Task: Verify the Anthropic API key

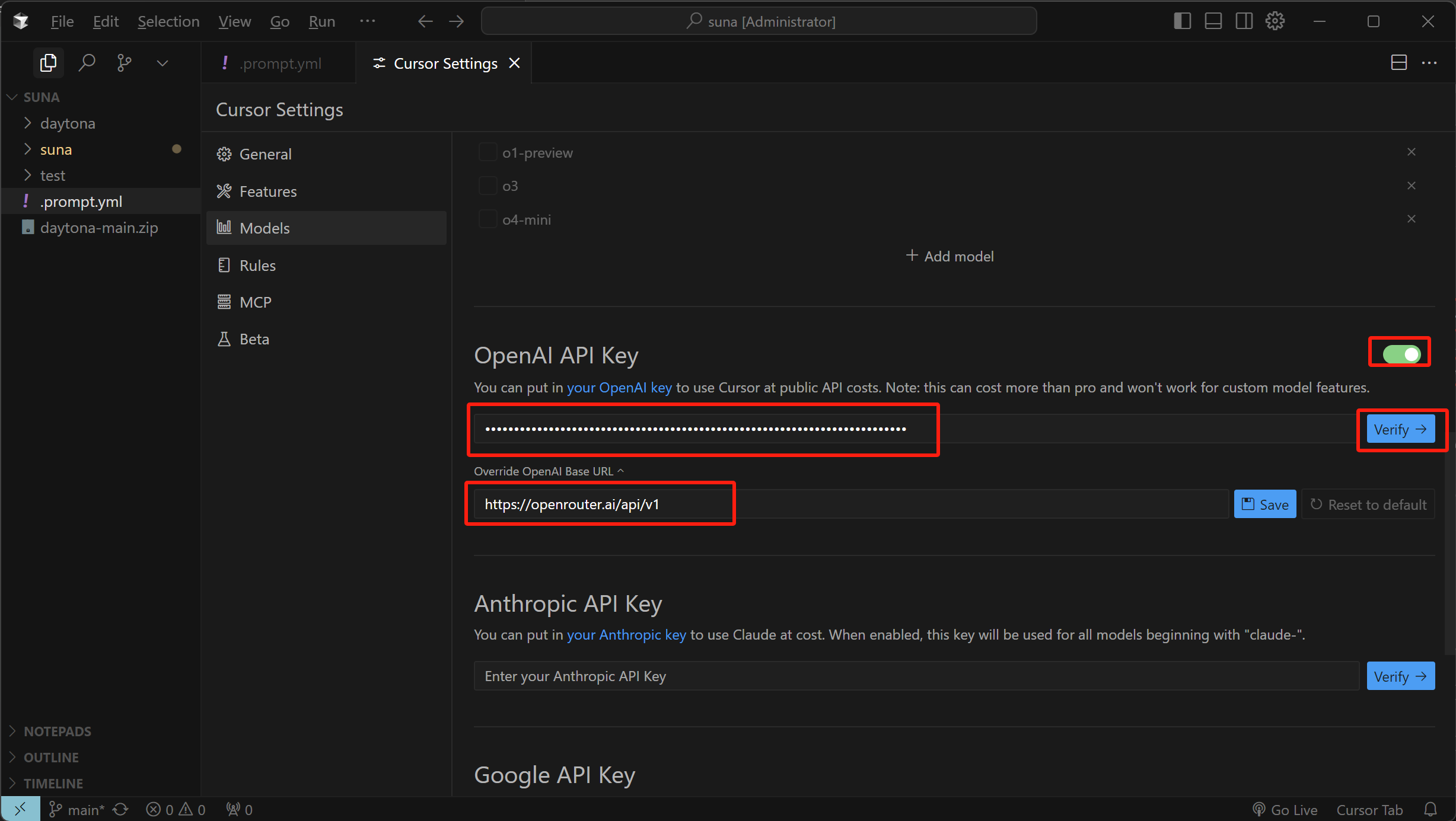Action: pyautogui.click(x=1400, y=676)
